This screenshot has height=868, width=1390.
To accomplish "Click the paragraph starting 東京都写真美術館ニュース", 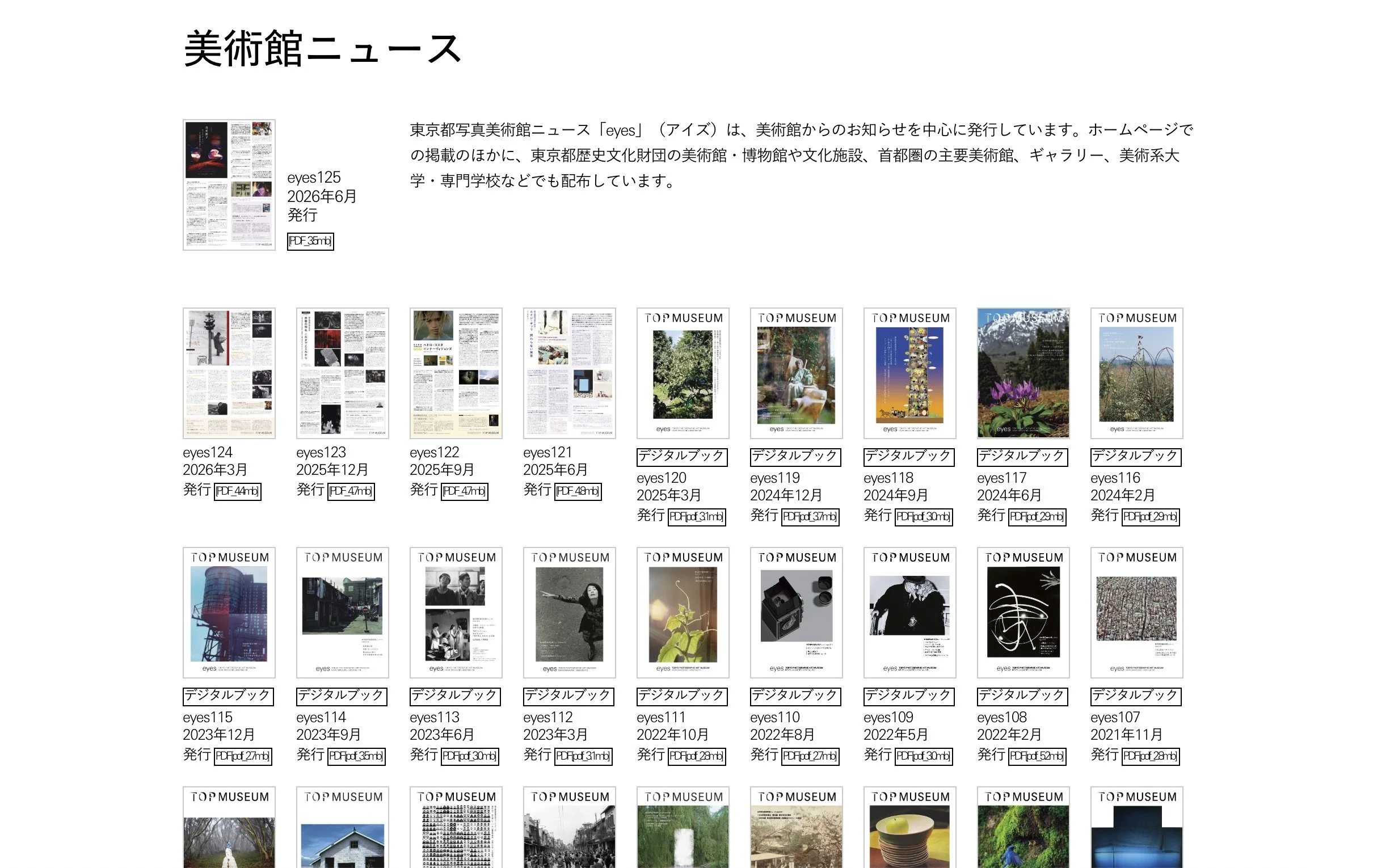I will tap(802, 155).
